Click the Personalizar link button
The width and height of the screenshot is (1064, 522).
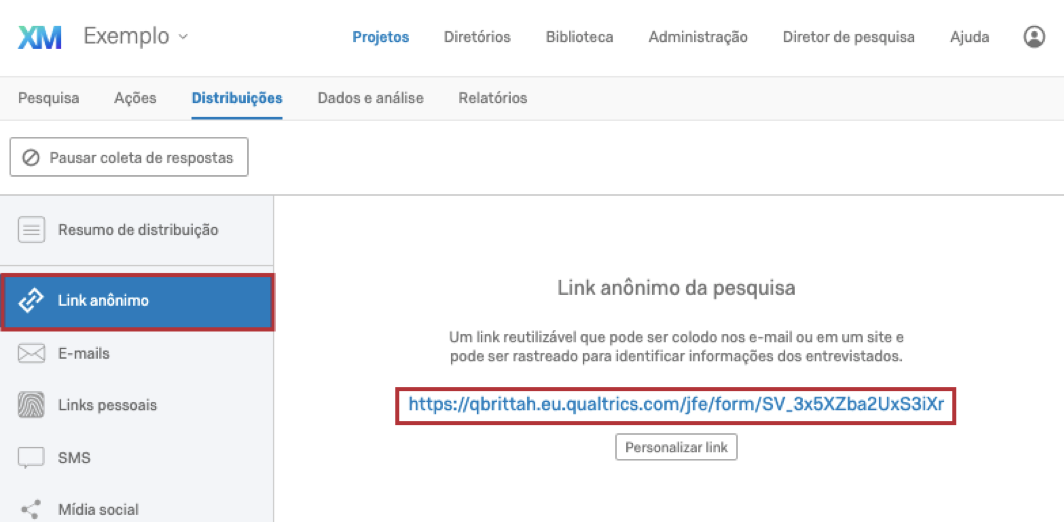click(x=676, y=448)
